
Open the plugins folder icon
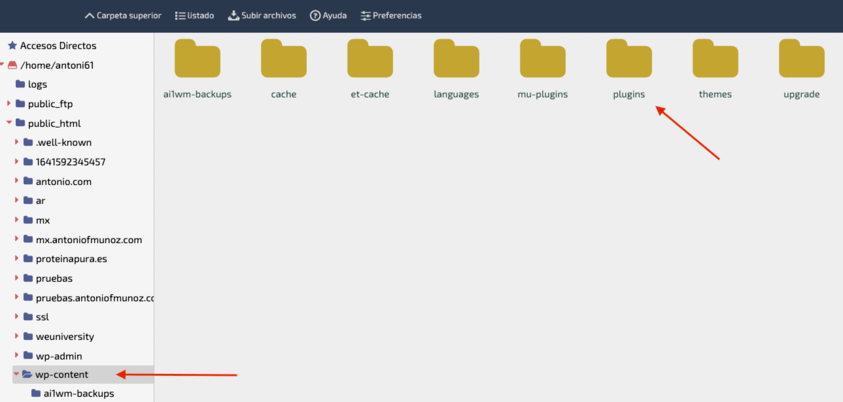629,58
